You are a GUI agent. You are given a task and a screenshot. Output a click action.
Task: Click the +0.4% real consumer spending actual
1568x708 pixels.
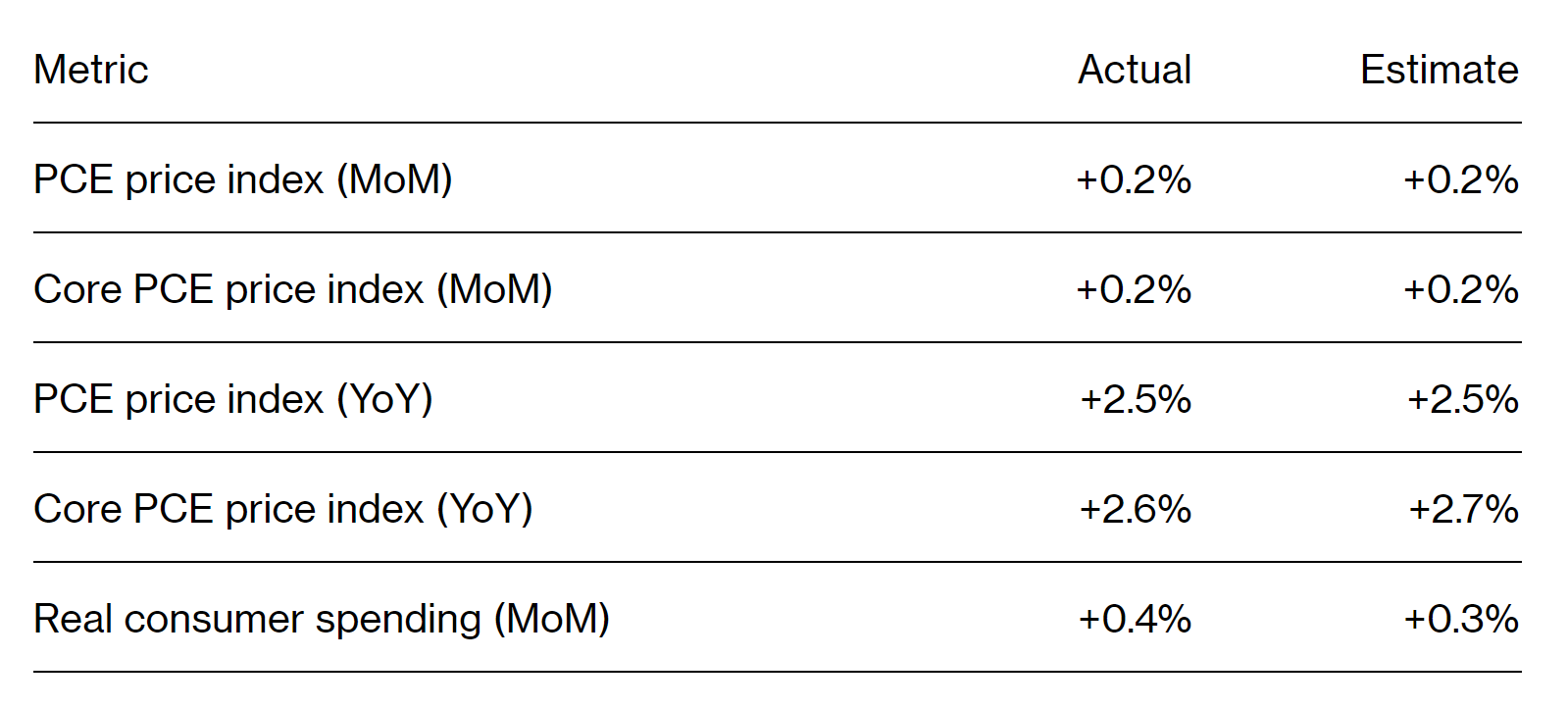click(x=1135, y=619)
